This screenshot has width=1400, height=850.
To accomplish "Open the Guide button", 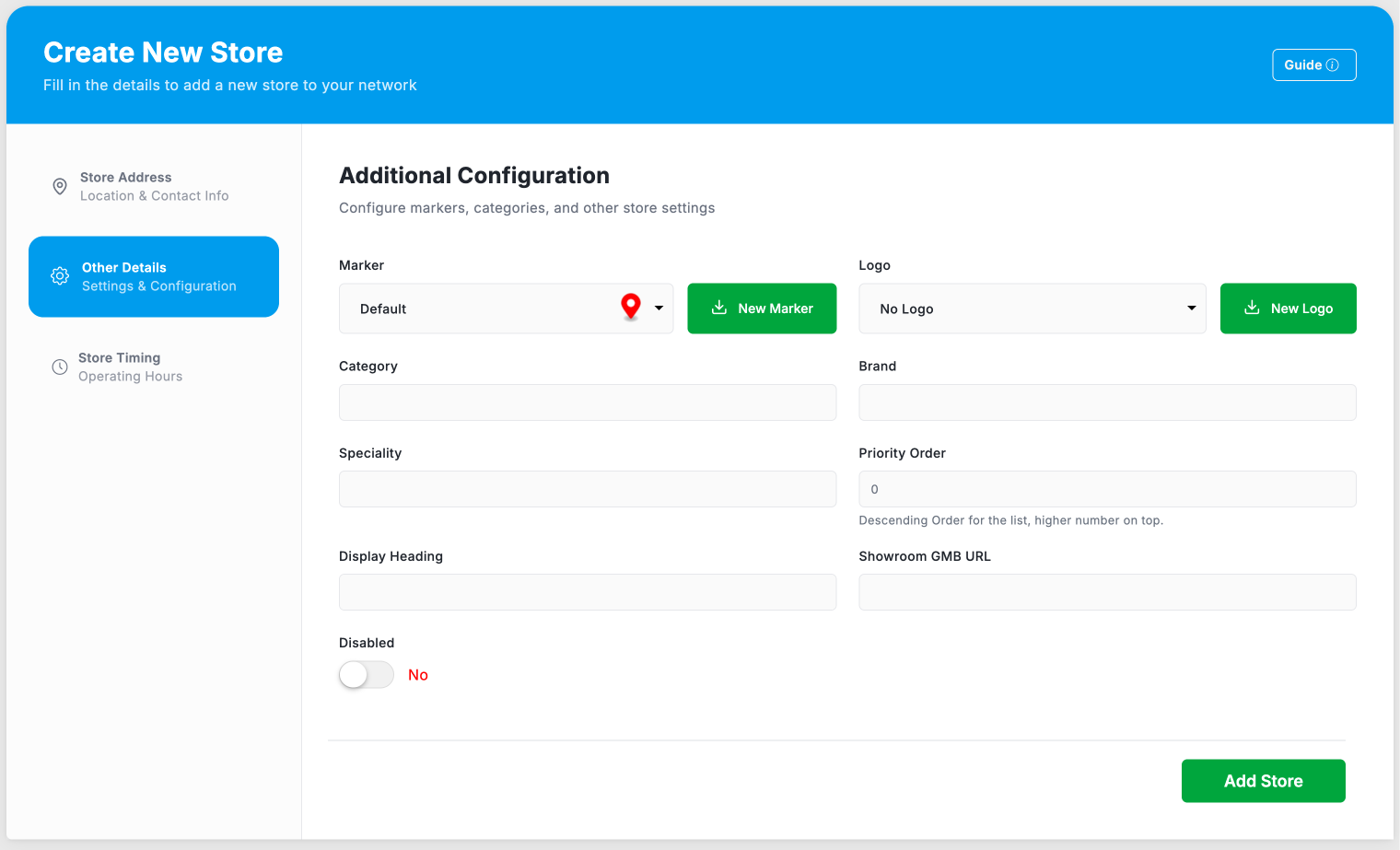I will click(x=1314, y=65).
